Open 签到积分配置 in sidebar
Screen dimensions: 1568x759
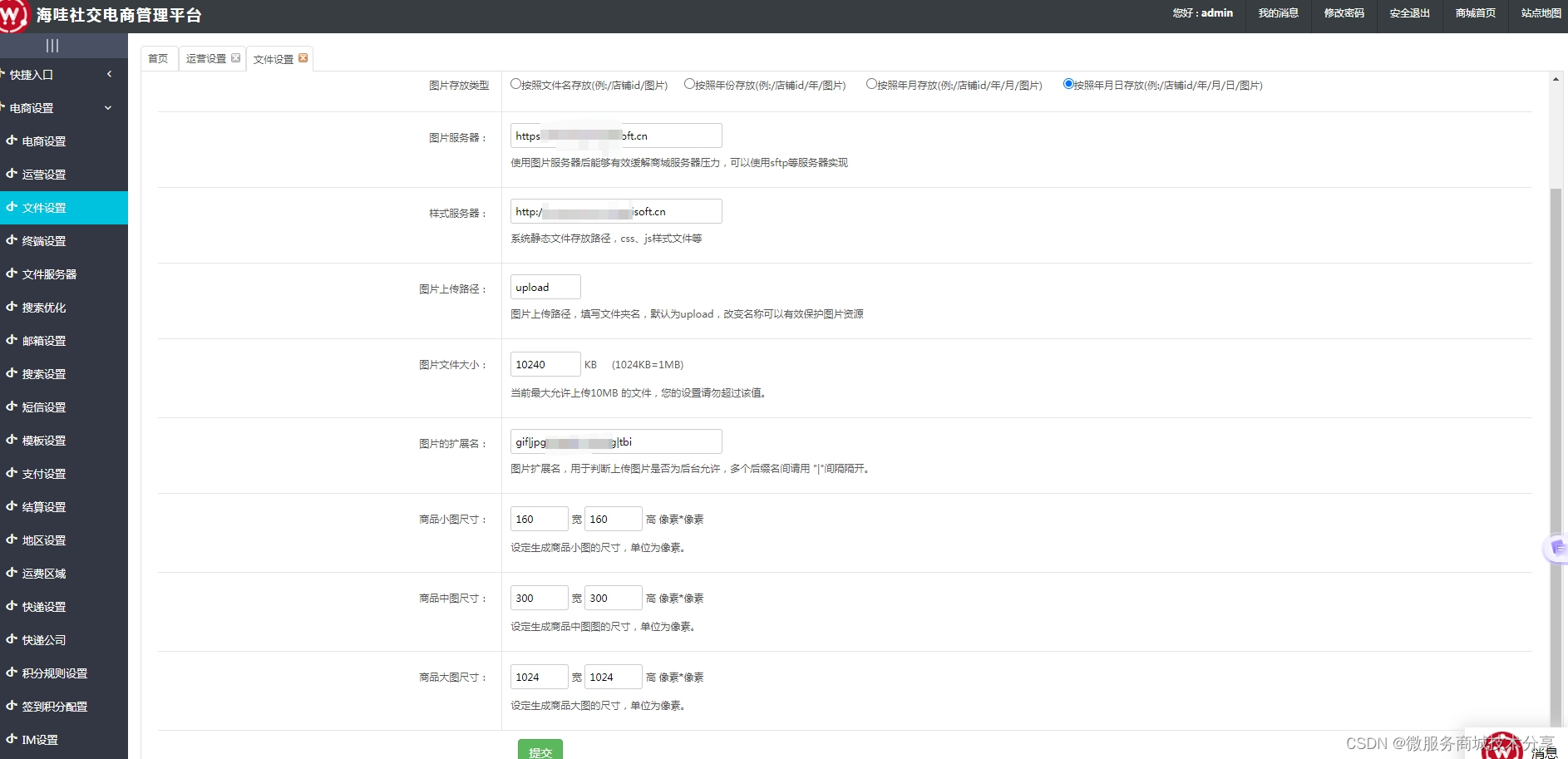[64, 707]
